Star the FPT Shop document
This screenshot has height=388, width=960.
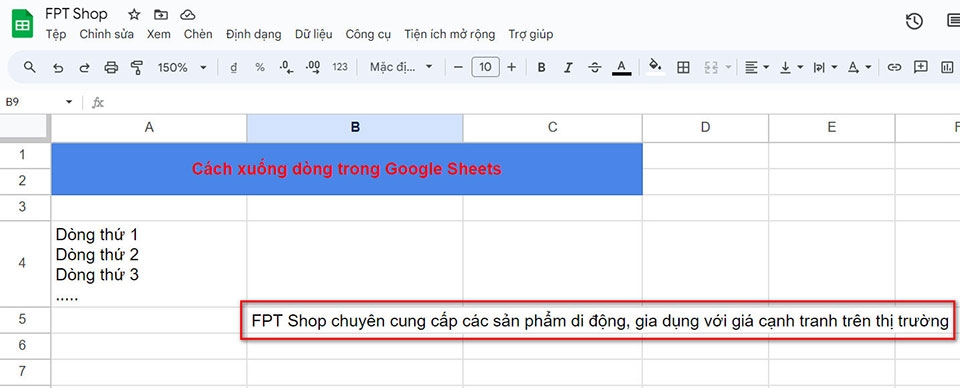point(133,15)
